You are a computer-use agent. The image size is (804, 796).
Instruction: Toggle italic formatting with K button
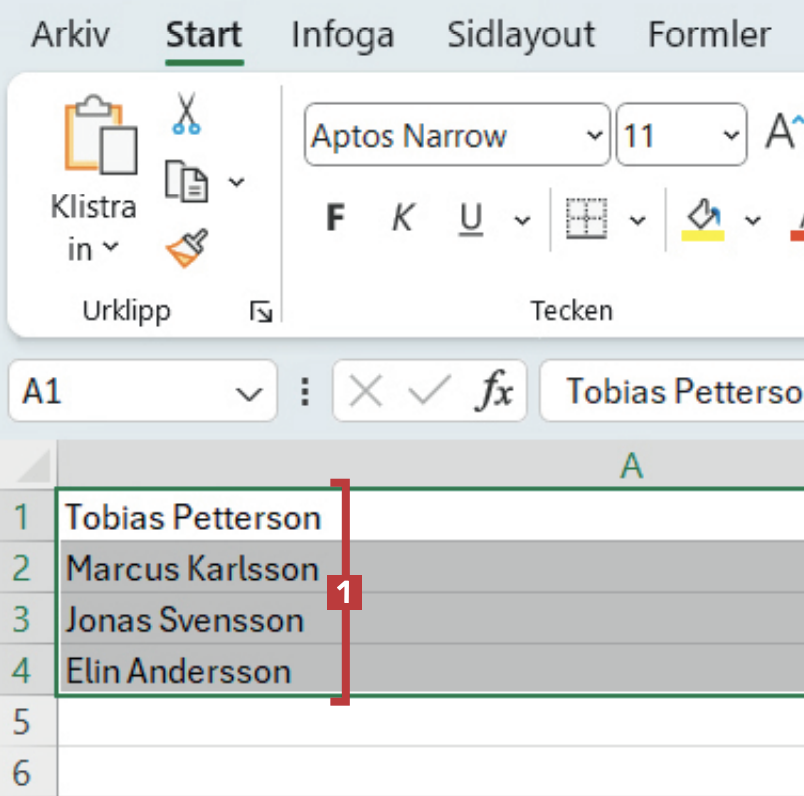[x=402, y=218]
